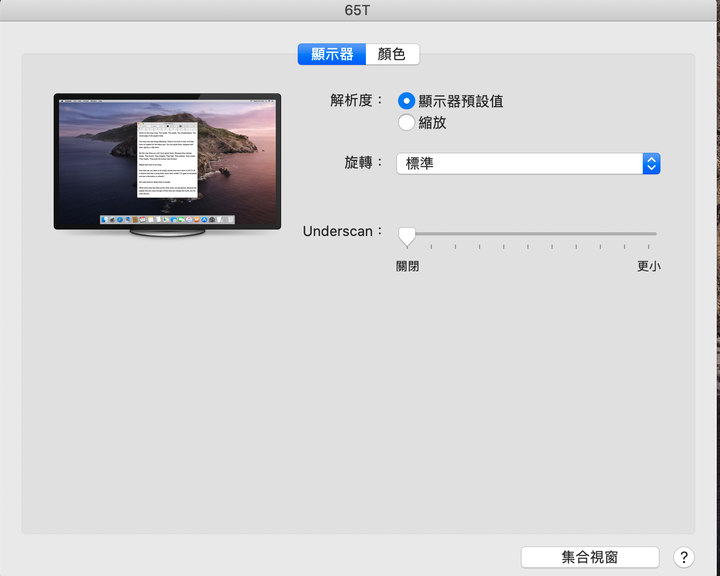Click the 更小 end of the Underscan slider

648,266
